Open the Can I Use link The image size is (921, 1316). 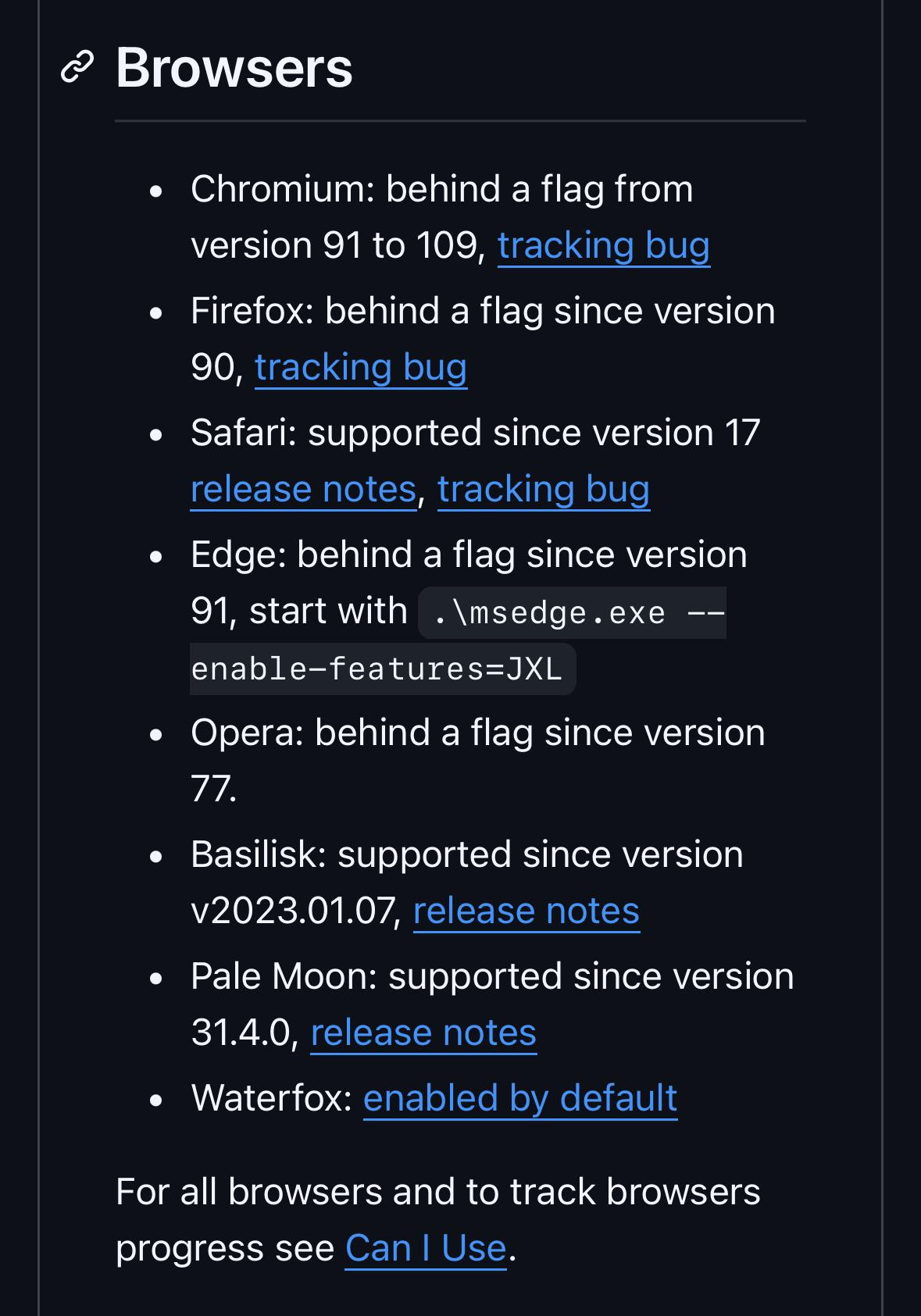[x=426, y=1248]
